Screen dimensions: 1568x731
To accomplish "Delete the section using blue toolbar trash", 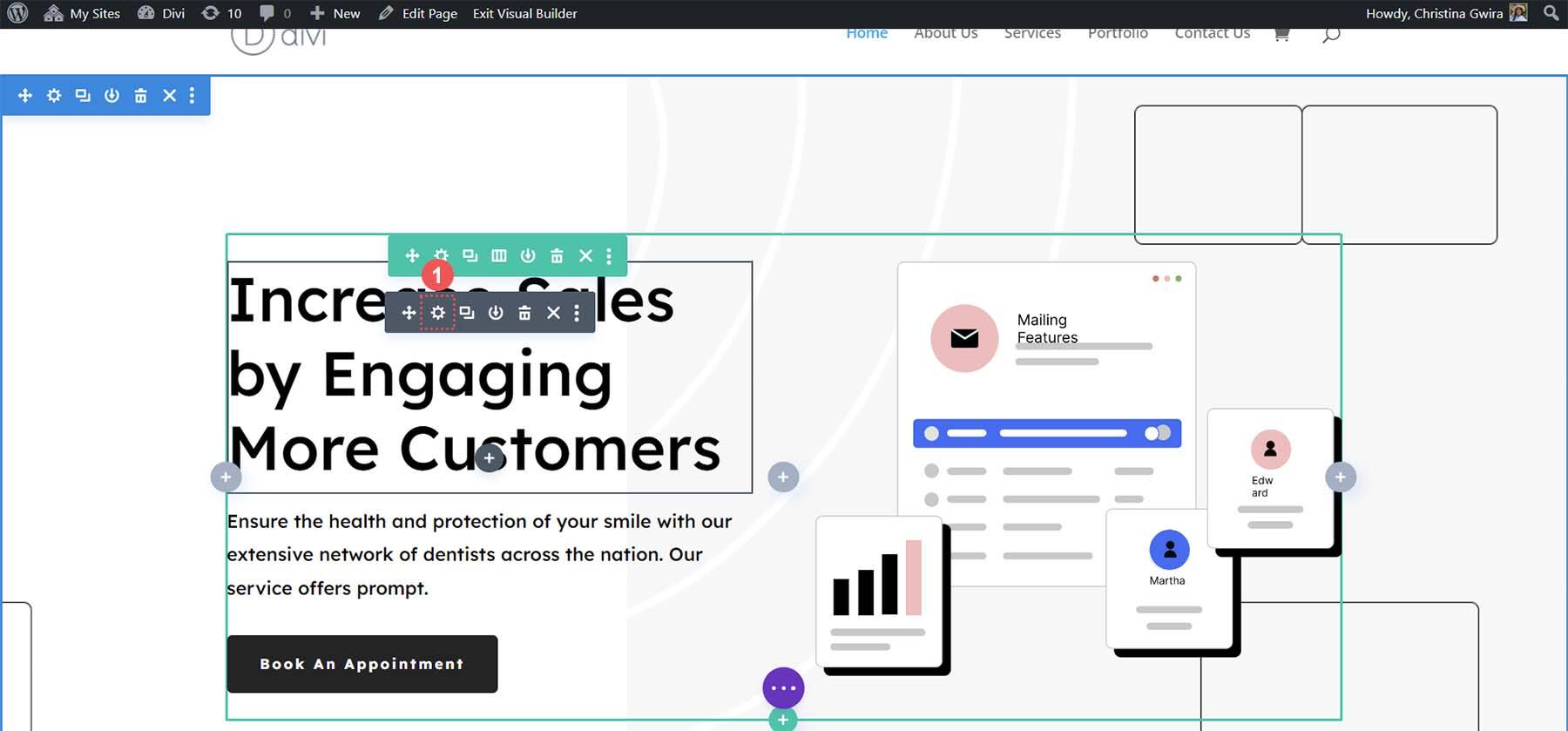I will 140,96.
